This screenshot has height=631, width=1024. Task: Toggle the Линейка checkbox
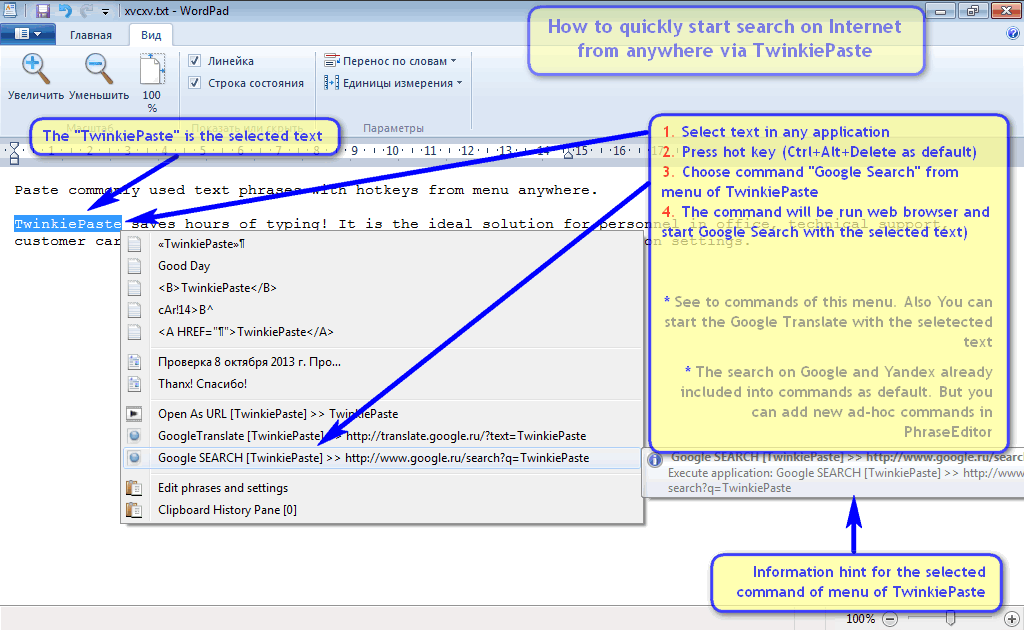tap(195, 61)
